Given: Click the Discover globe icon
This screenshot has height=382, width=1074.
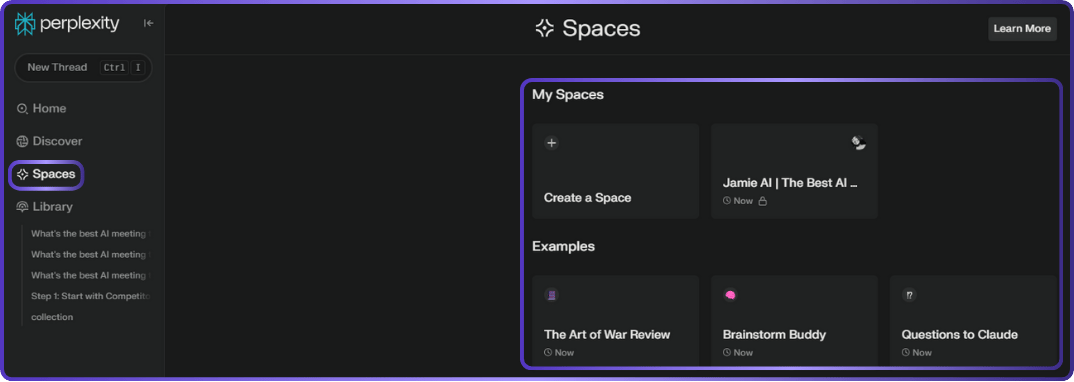Looking at the screenshot, I should click(x=23, y=141).
